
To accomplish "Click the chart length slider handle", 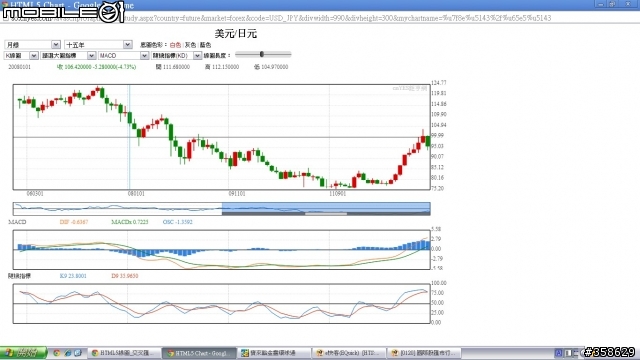I will (262, 54).
